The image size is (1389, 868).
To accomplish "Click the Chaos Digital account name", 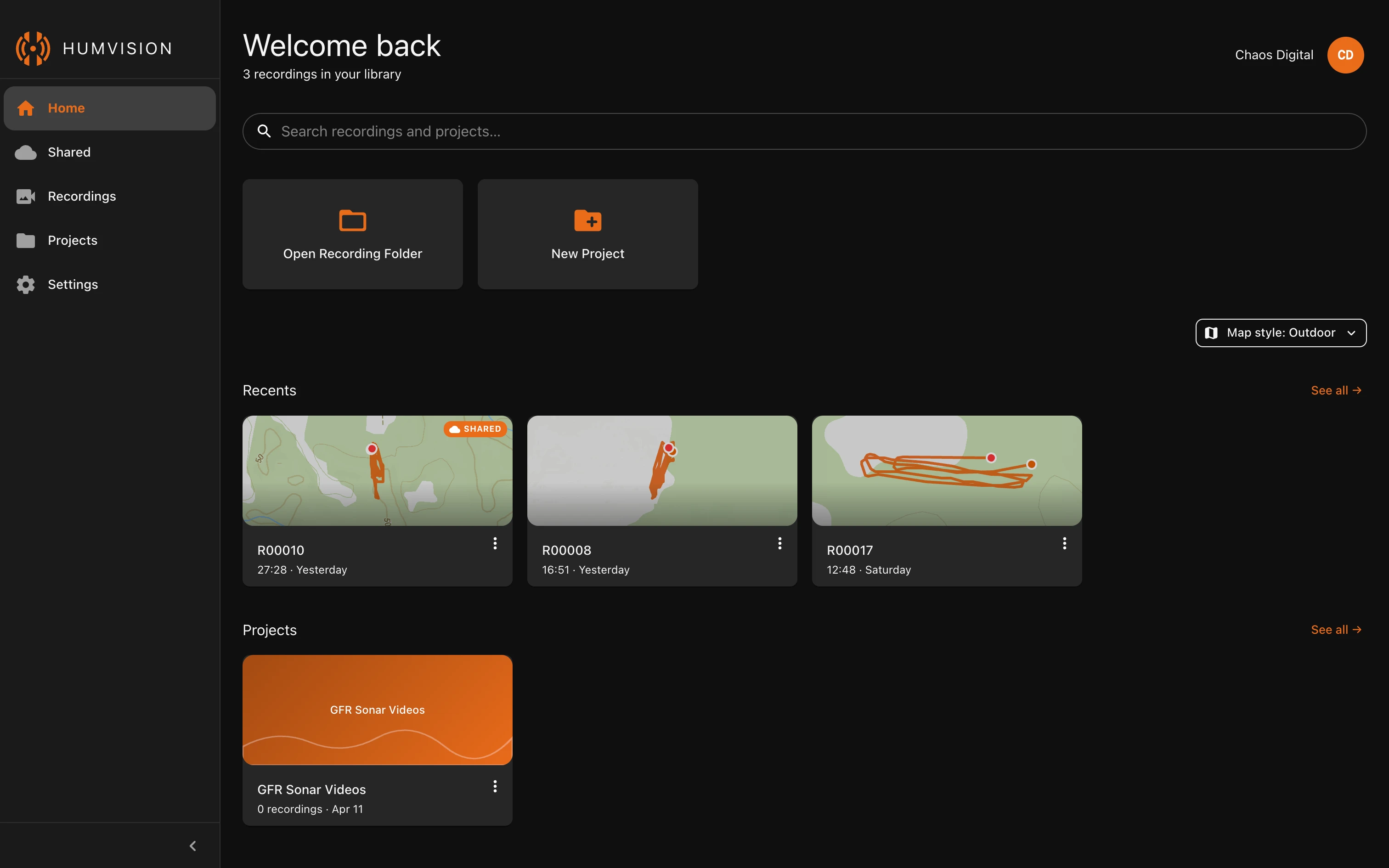I will pos(1274,55).
